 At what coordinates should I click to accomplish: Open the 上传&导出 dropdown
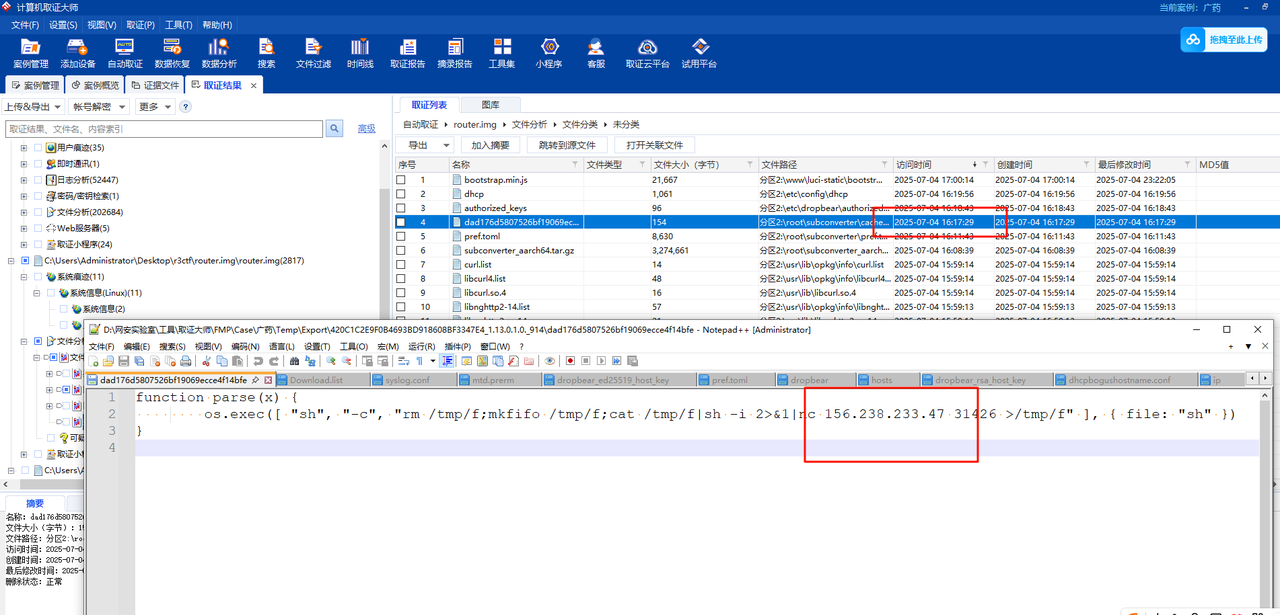[x=33, y=107]
